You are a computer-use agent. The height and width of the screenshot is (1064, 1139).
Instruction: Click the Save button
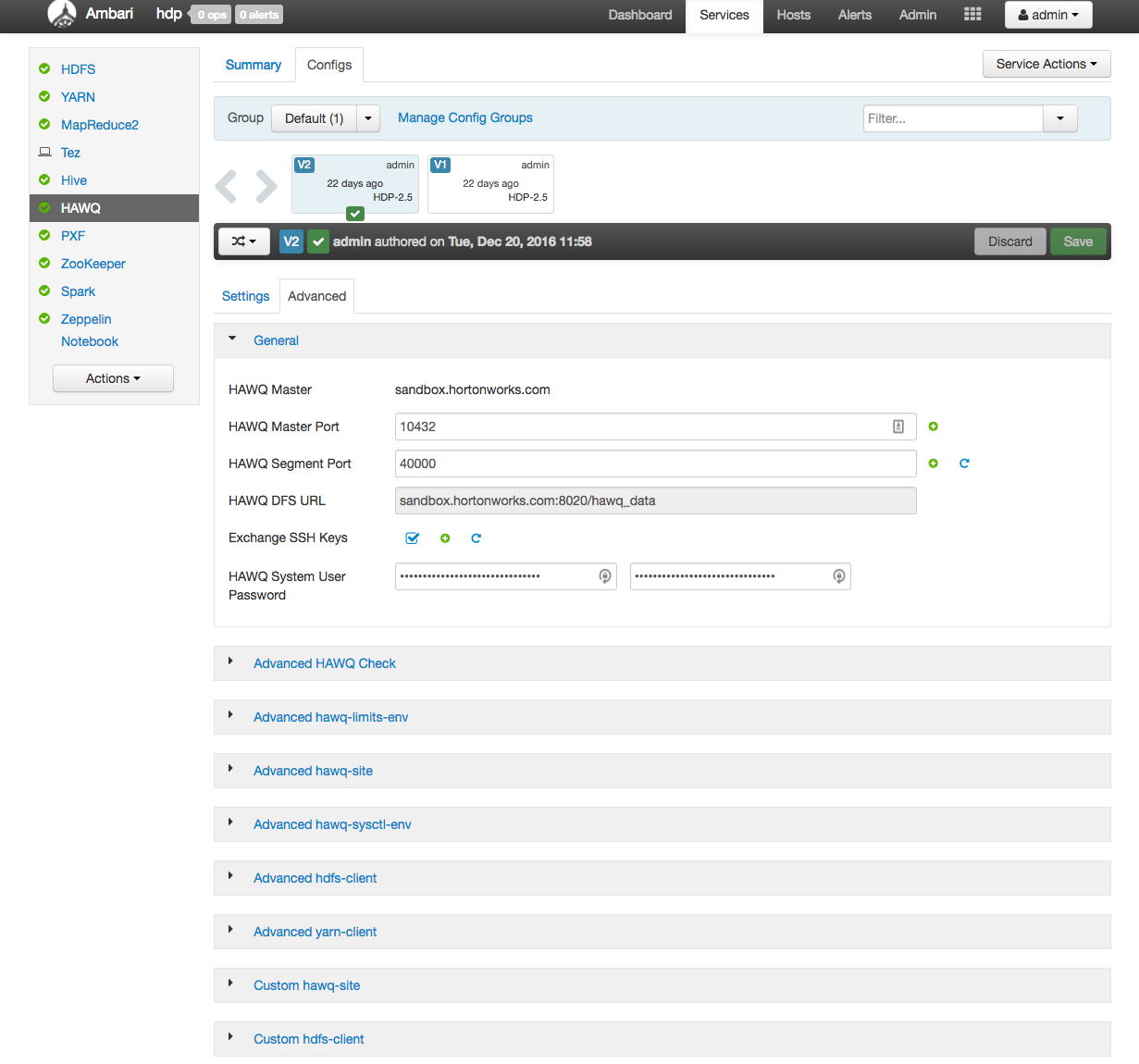point(1078,241)
